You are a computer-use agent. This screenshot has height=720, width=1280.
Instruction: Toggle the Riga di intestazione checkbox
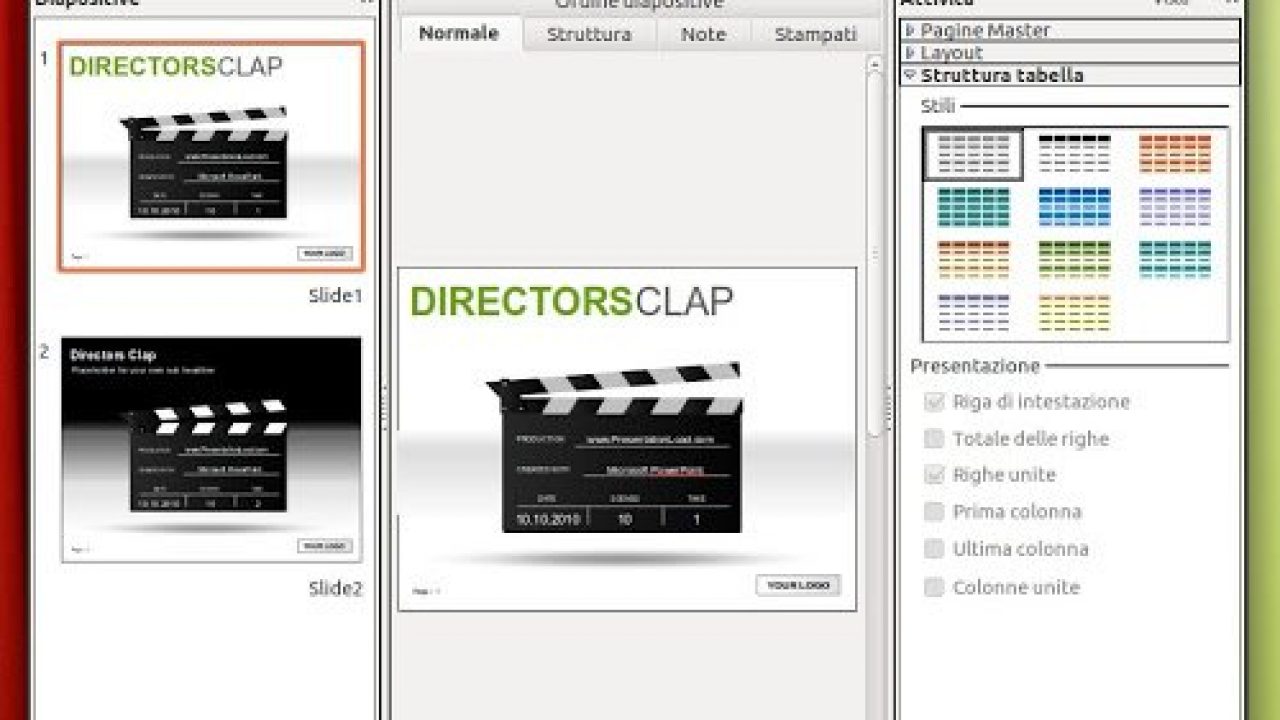[934, 402]
